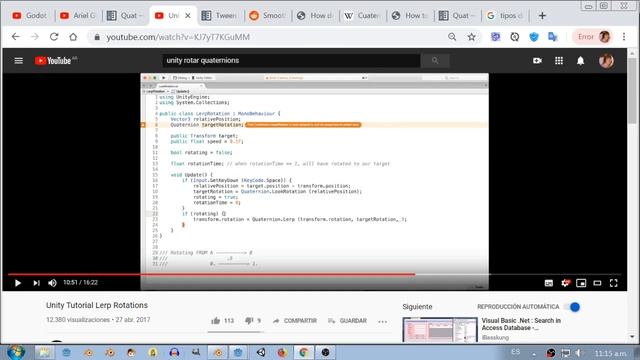This screenshot has width=640, height=360.
Task: Switch to the Ariel G tab
Action: click(x=78, y=16)
